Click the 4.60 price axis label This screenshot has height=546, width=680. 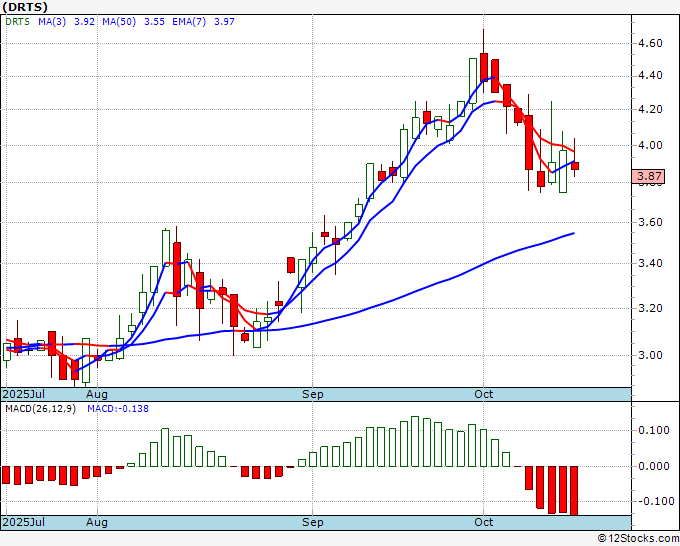650,43
